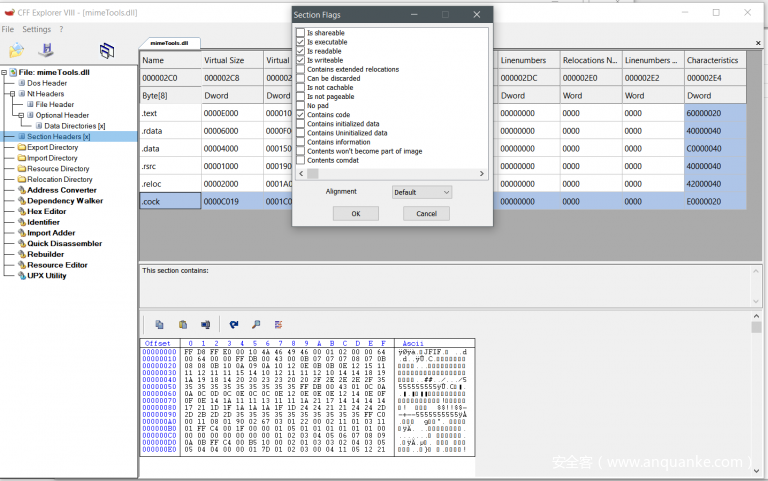The width and height of the screenshot is (768, 481).
Task: Click the paste icon in hex toolbar
Action: 182,324
